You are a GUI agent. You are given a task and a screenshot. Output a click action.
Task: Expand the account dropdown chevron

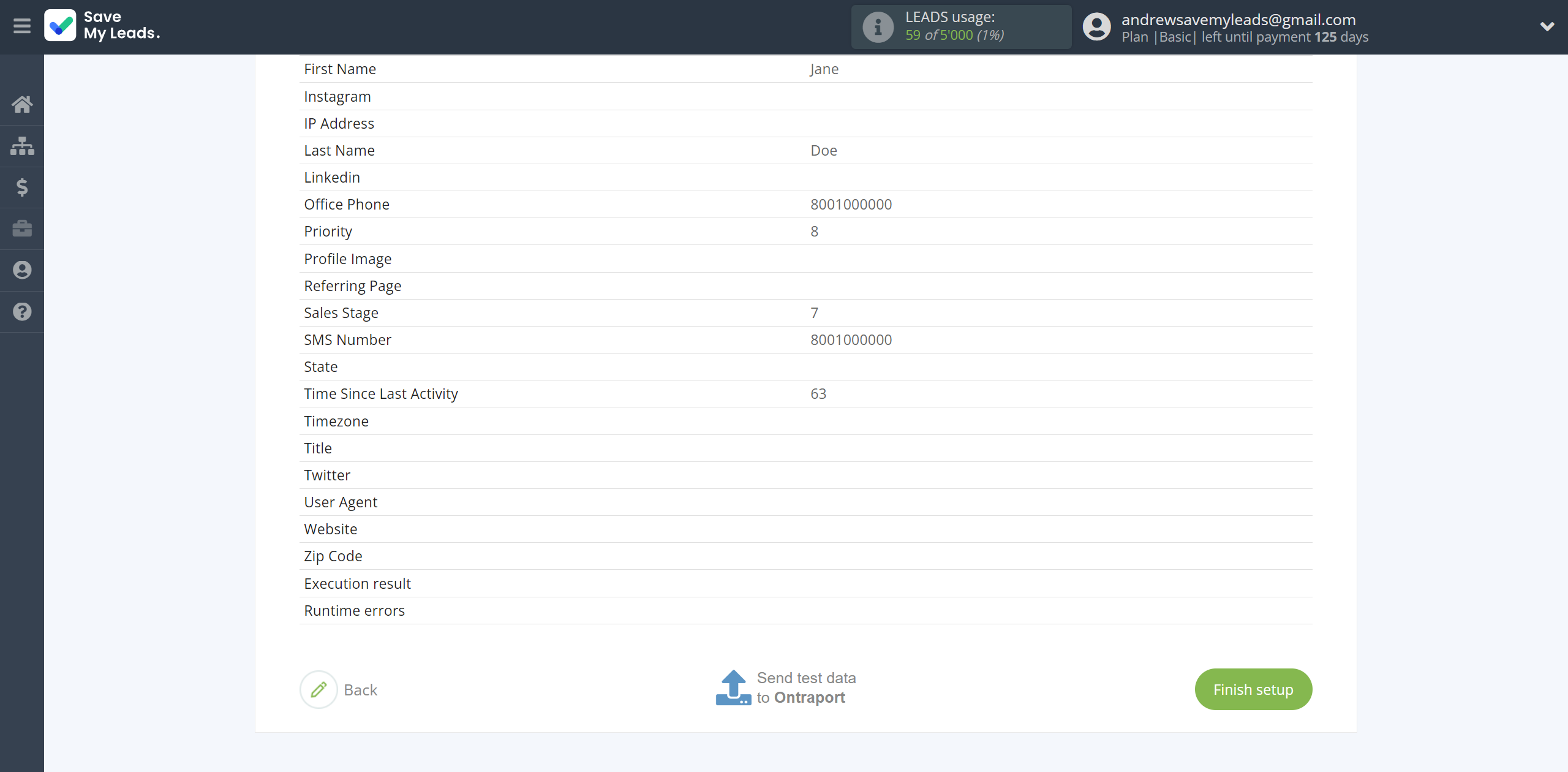[1547, 26]
